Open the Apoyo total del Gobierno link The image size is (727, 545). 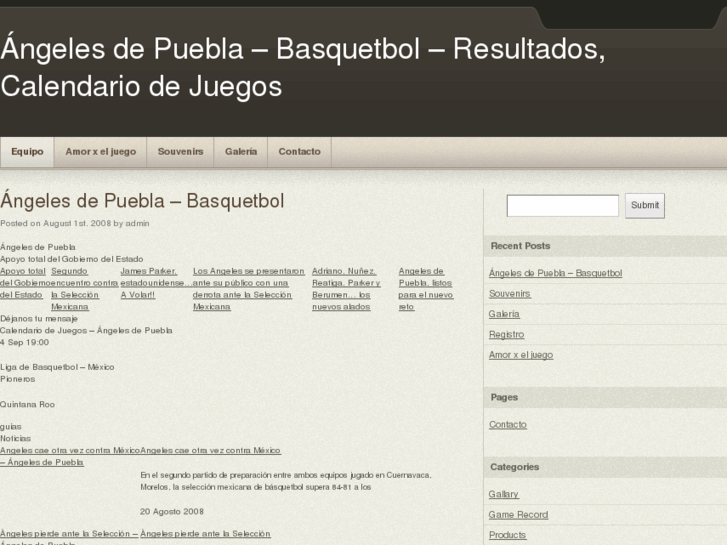(x=23, y=283)
